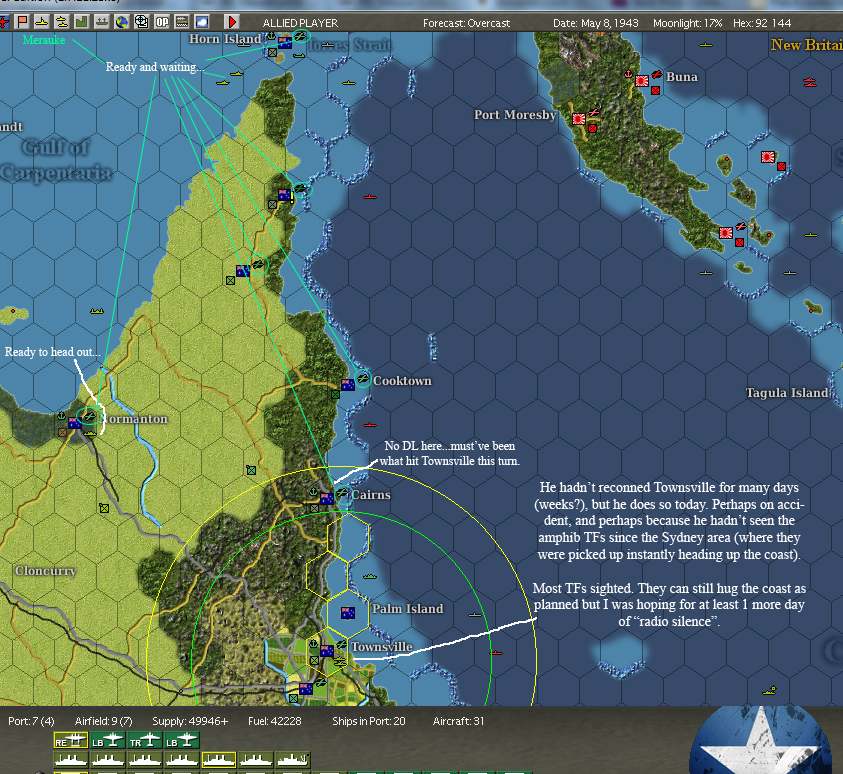Click the Cairns airfield icon
This screenshot has width=843, height=774.
pyautogui.click(x=341, y=492)
